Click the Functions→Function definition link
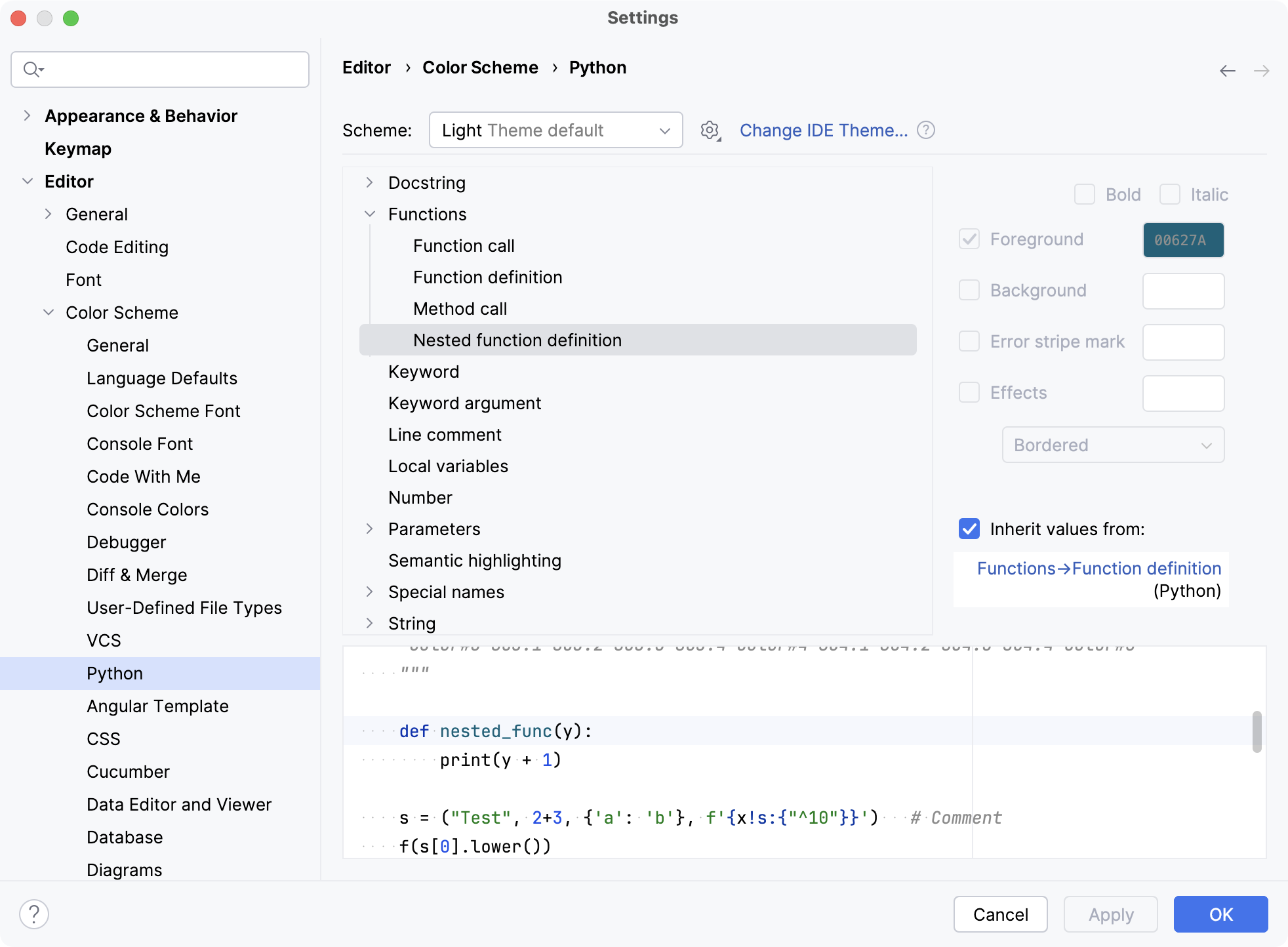Viewport: 1288px width, 947px height. [1099, 568]
